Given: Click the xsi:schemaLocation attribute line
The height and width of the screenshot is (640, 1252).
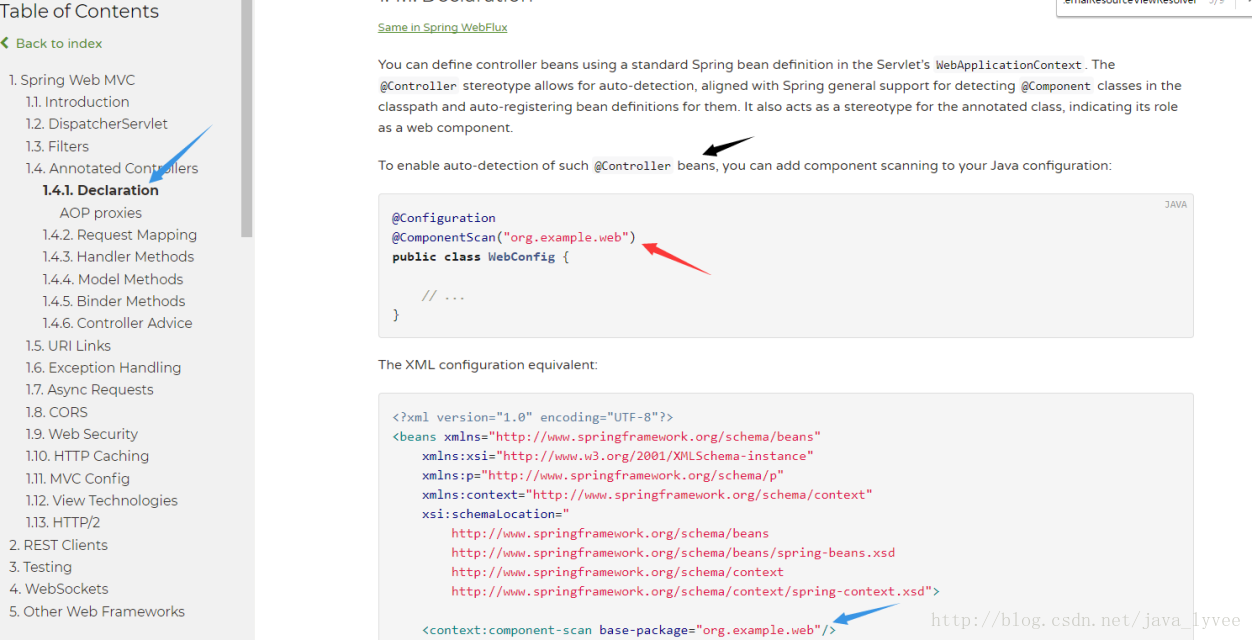Looking at the screenshot, I should click(495, 514).
